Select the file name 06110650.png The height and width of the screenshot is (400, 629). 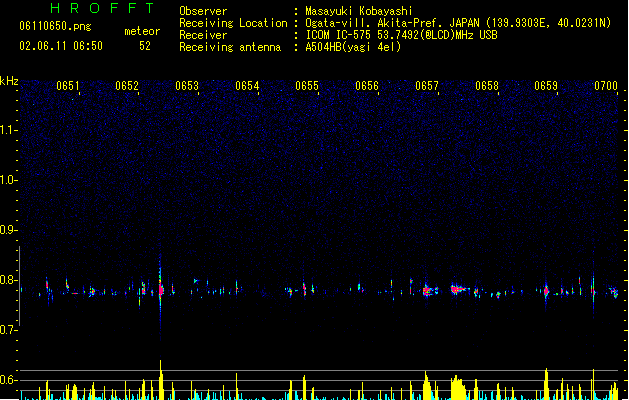tap(55, 26)
